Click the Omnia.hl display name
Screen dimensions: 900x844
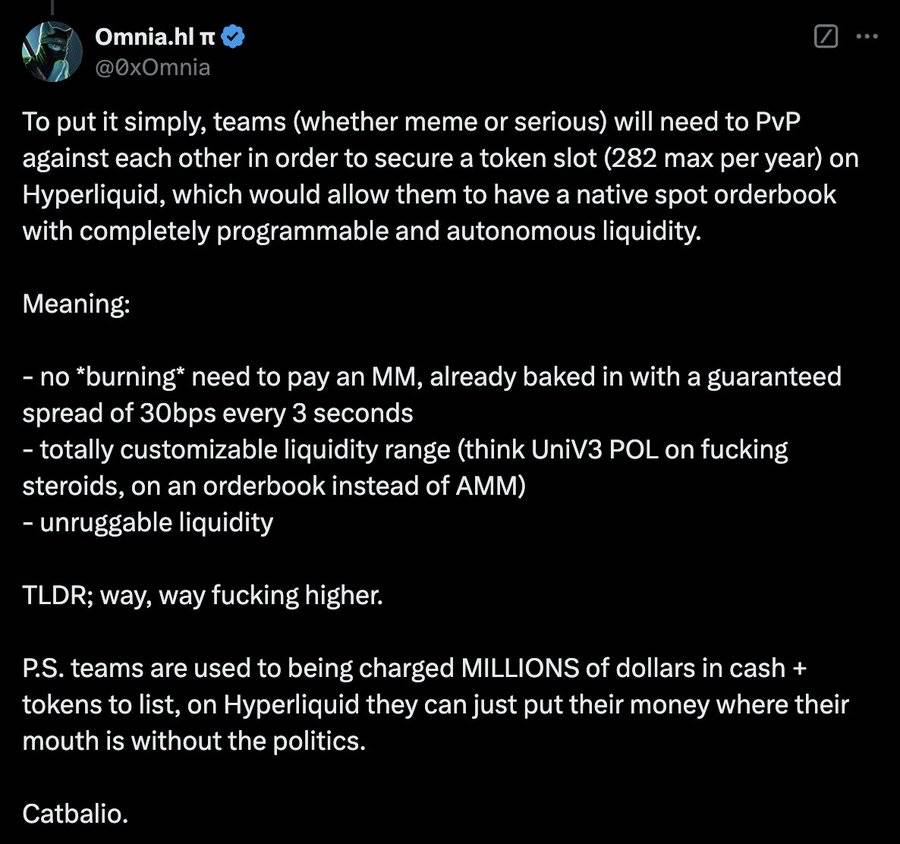(146, 37)
